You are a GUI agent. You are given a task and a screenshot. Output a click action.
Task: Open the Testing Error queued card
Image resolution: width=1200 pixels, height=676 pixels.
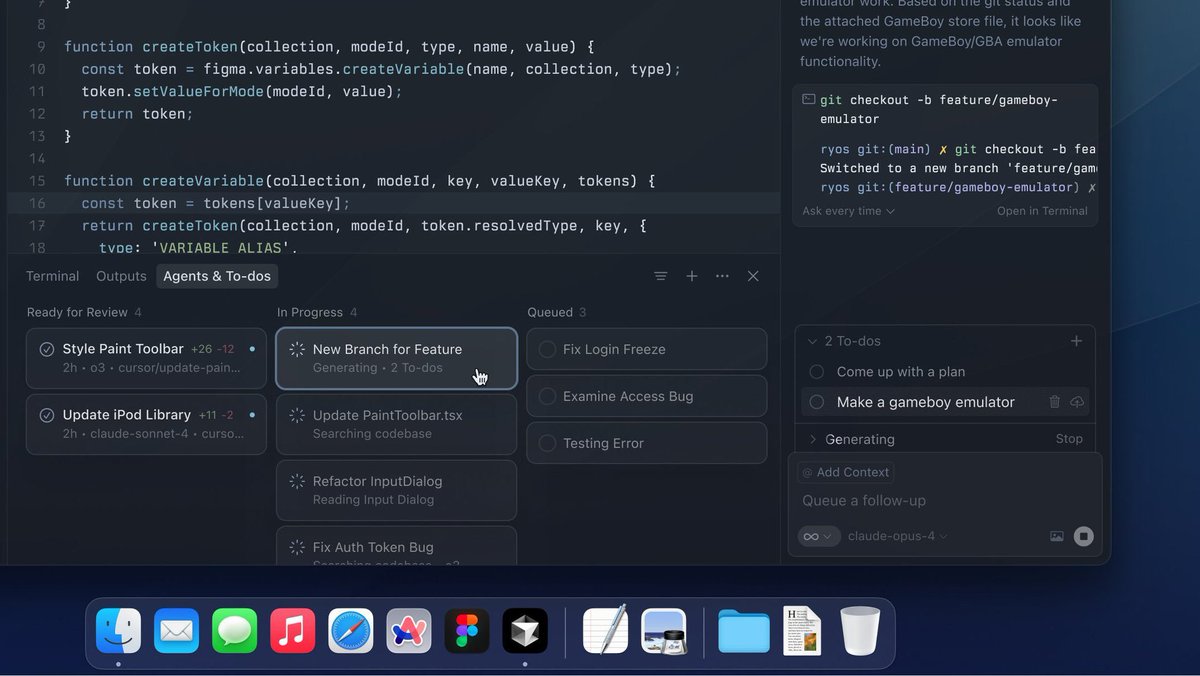(647, 443)
